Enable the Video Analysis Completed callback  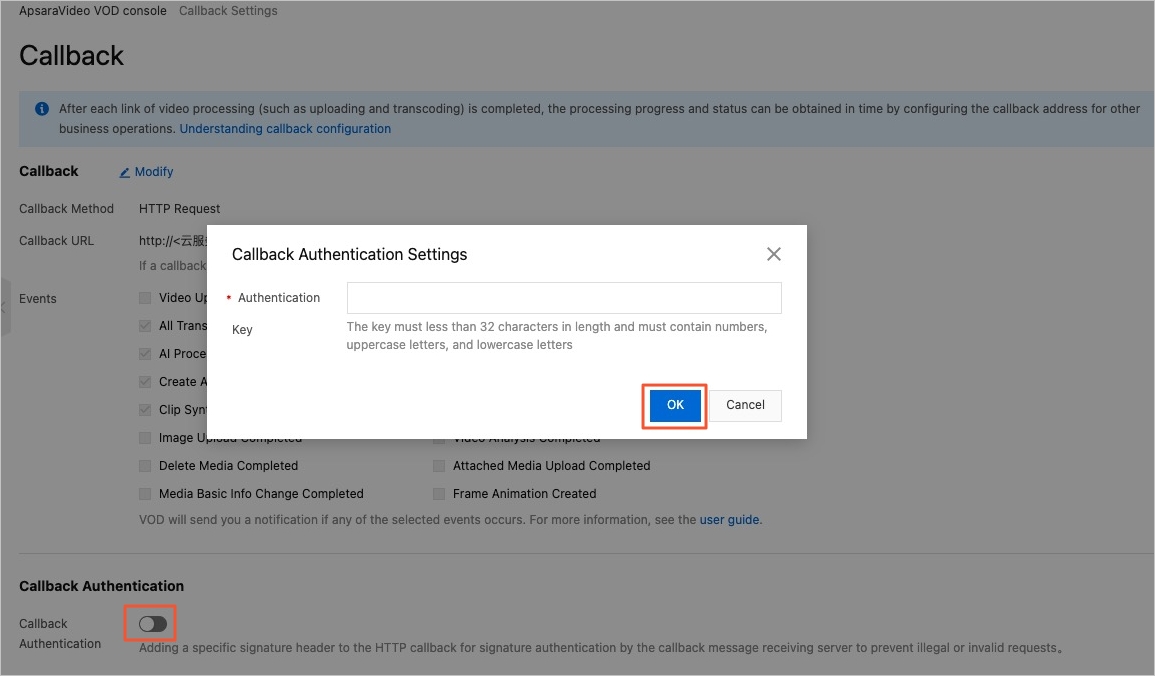[438, 437]
